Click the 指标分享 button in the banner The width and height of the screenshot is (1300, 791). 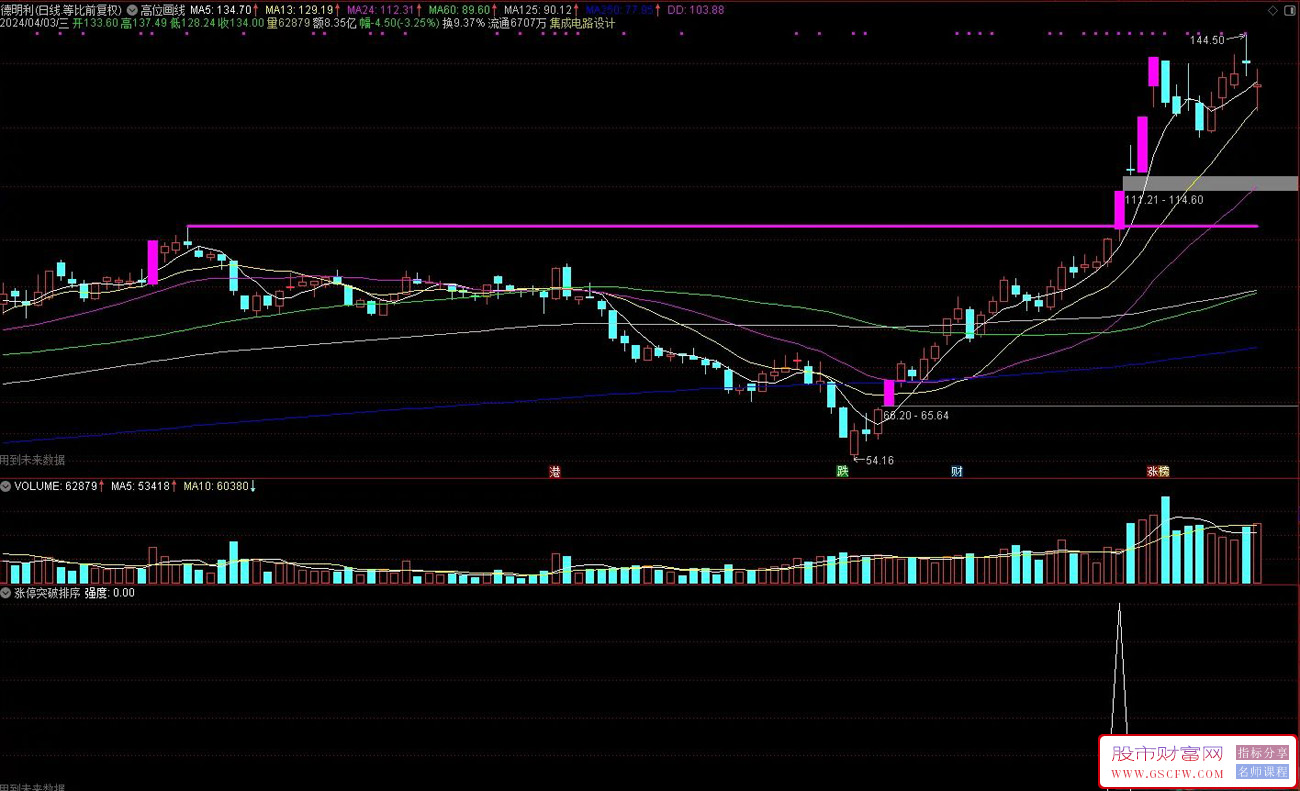coord(1263,753)
